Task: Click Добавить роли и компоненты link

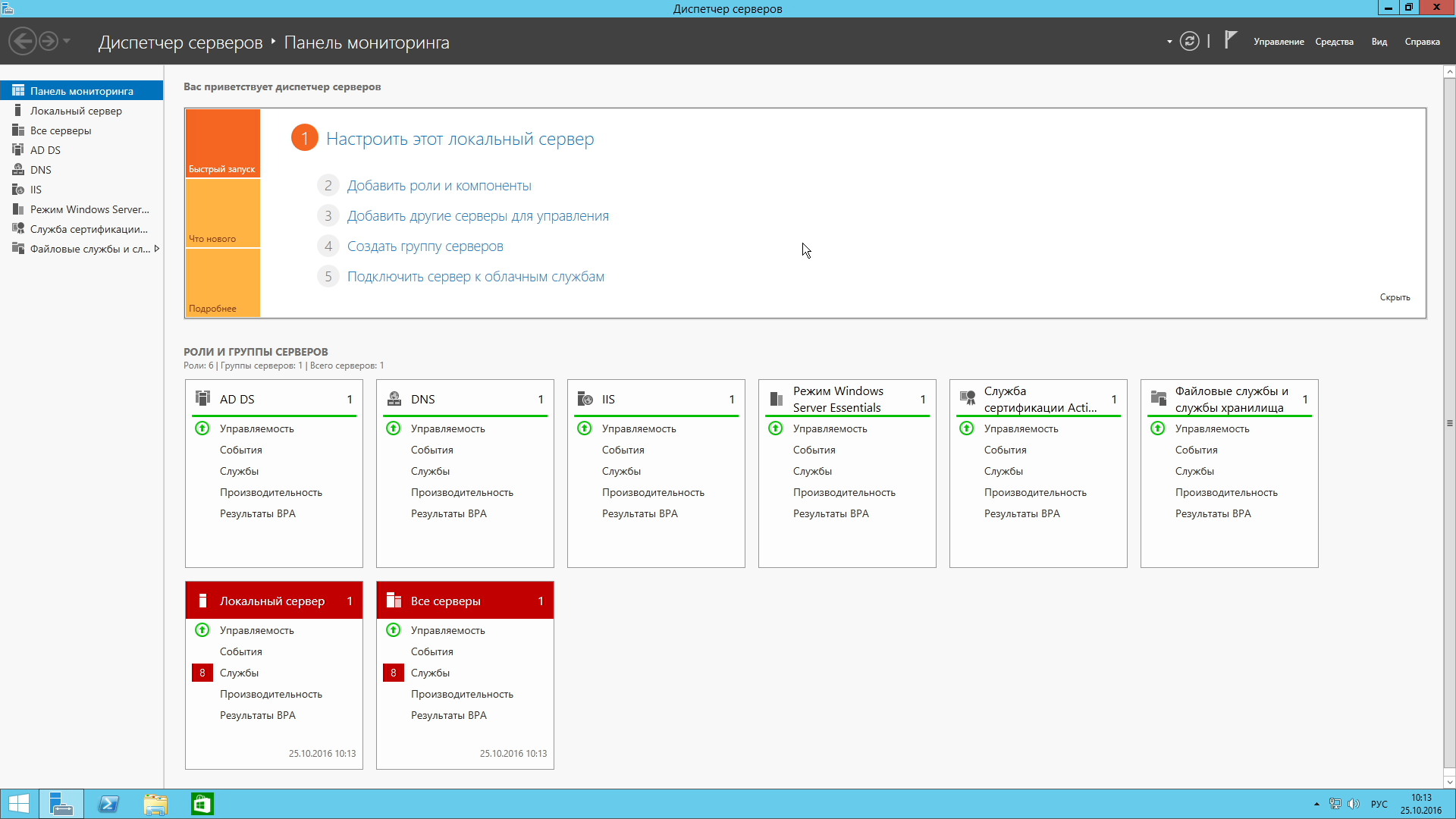Action: click(x=439, y=186)
